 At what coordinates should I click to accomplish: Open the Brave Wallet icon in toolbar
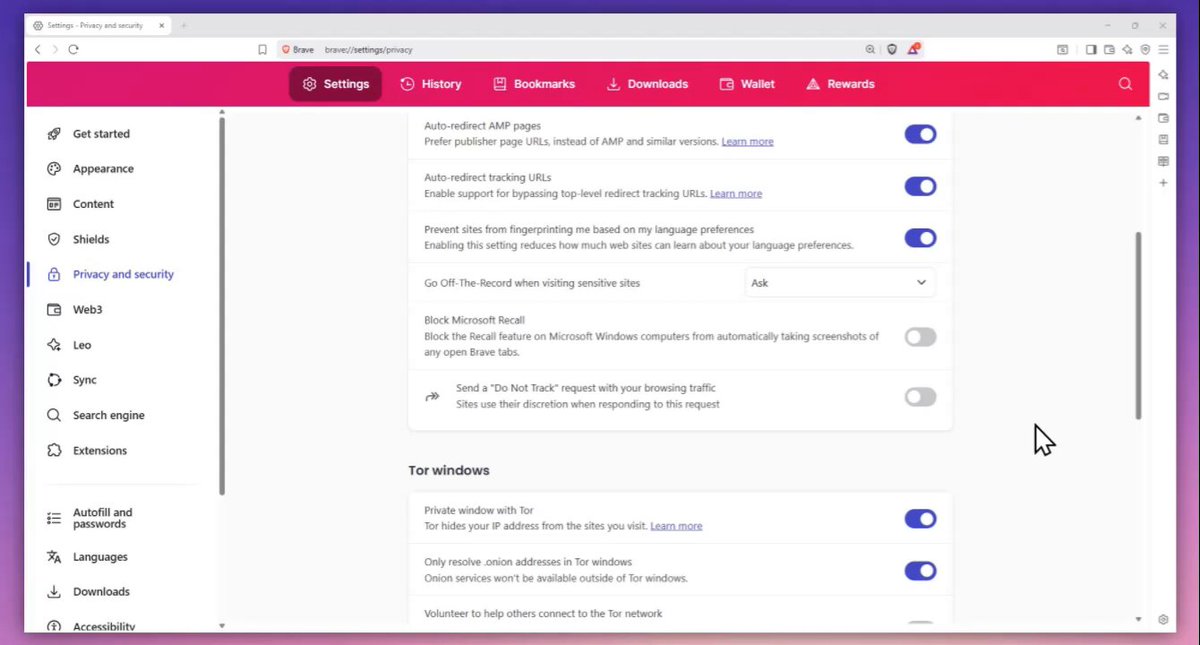[1109, 49]
